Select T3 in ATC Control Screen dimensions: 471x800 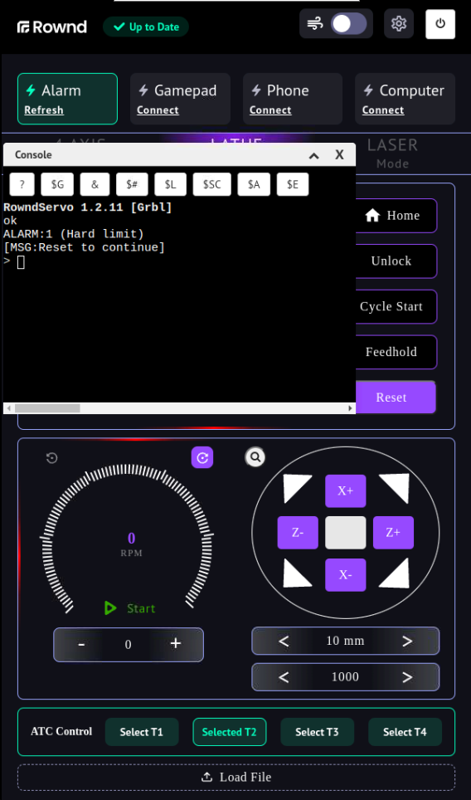[317, 732]
